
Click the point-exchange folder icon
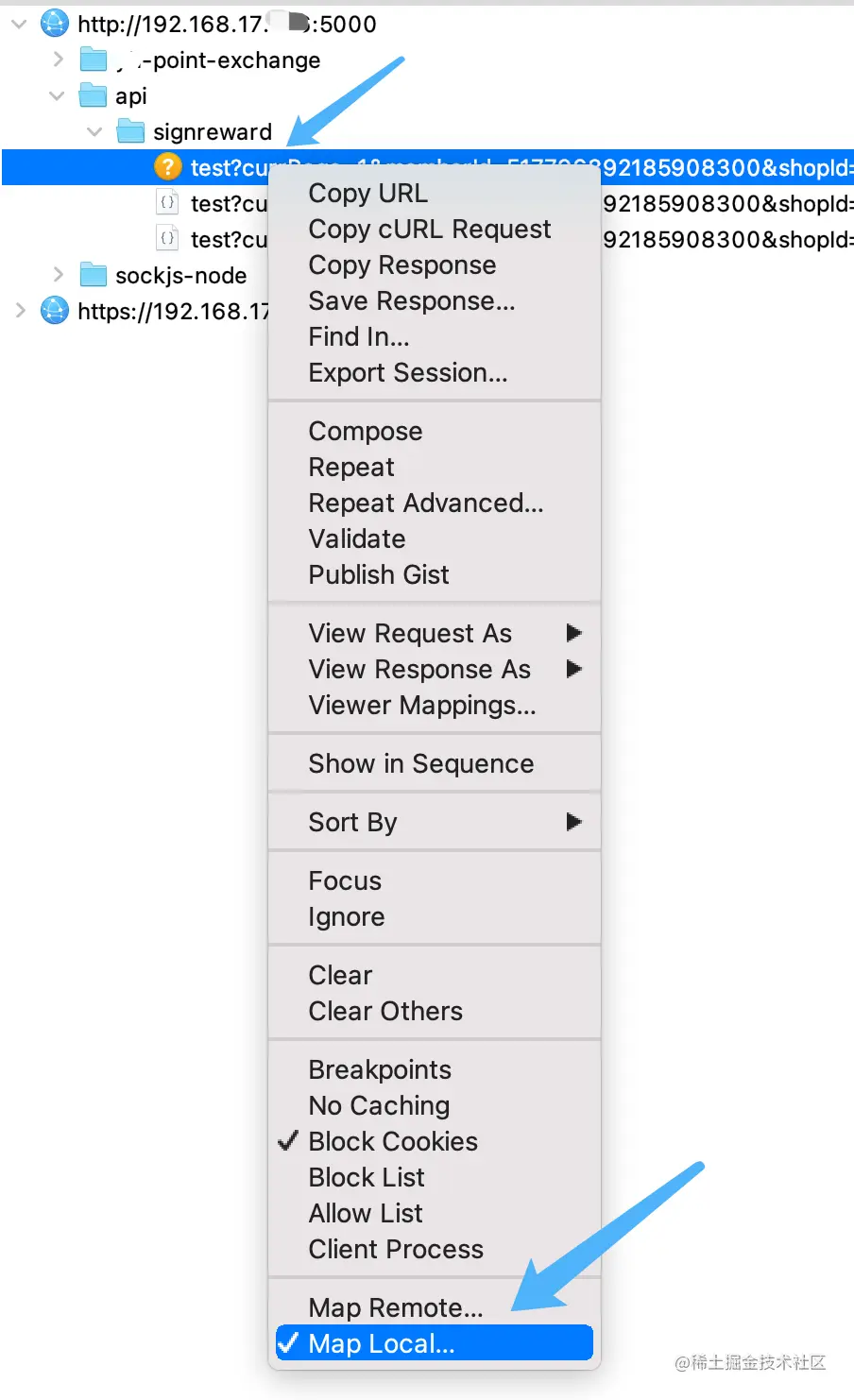pos(94,60)
